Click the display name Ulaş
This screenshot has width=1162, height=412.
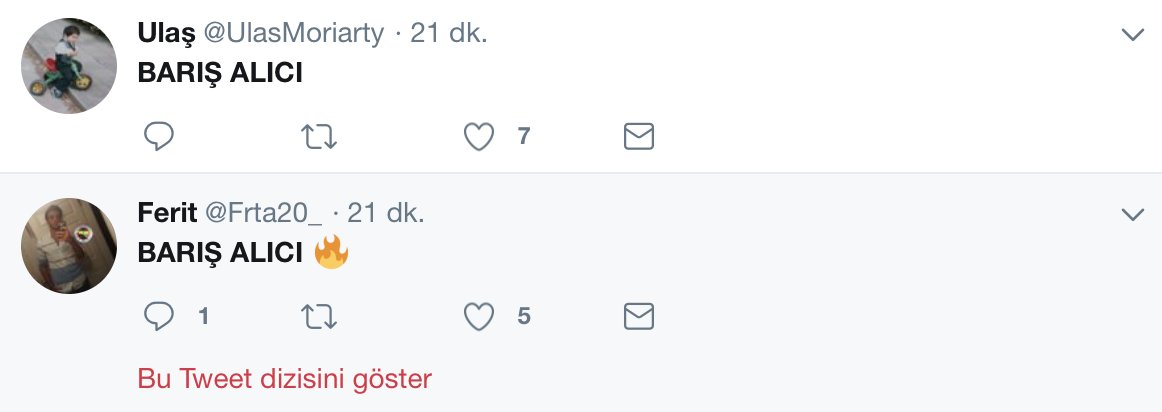[166, 33]
